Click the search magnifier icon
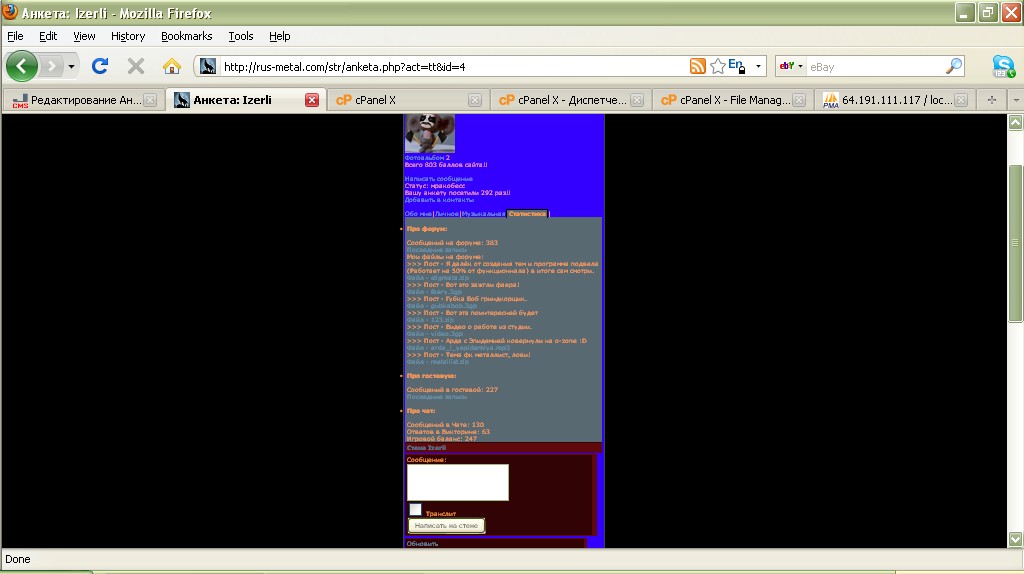 click(954, 66)
